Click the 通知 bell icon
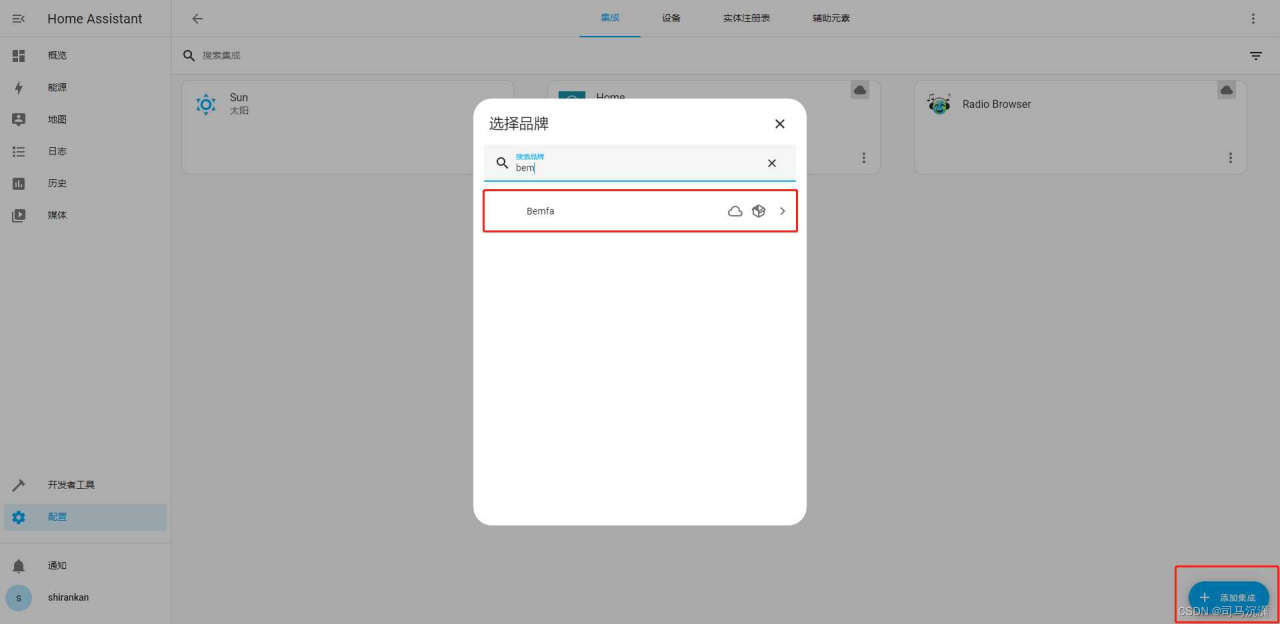 (18, 565)
